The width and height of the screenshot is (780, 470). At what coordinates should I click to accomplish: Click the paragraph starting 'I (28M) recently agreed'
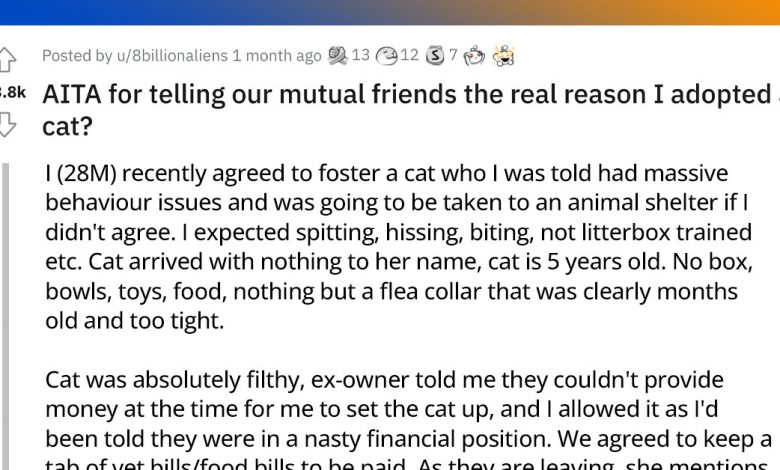(400, 247)
